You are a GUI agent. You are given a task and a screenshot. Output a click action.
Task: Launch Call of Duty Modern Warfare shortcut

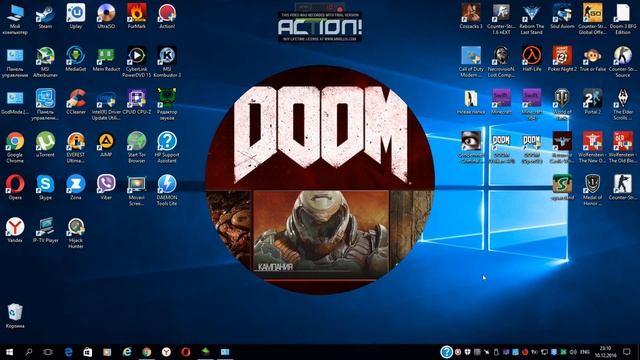click(471, 62)
